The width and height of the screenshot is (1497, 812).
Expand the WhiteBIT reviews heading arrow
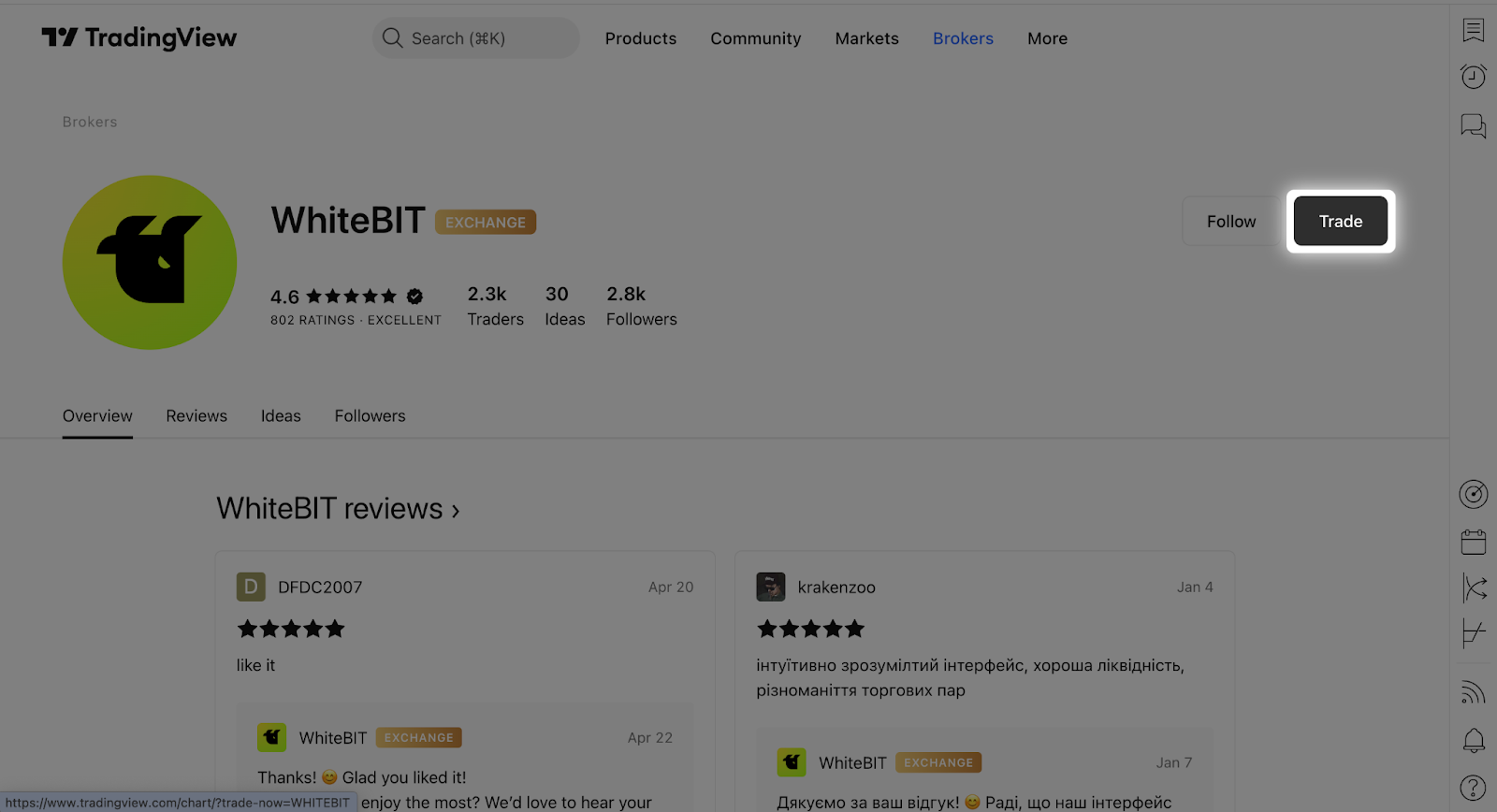[456, 511]
